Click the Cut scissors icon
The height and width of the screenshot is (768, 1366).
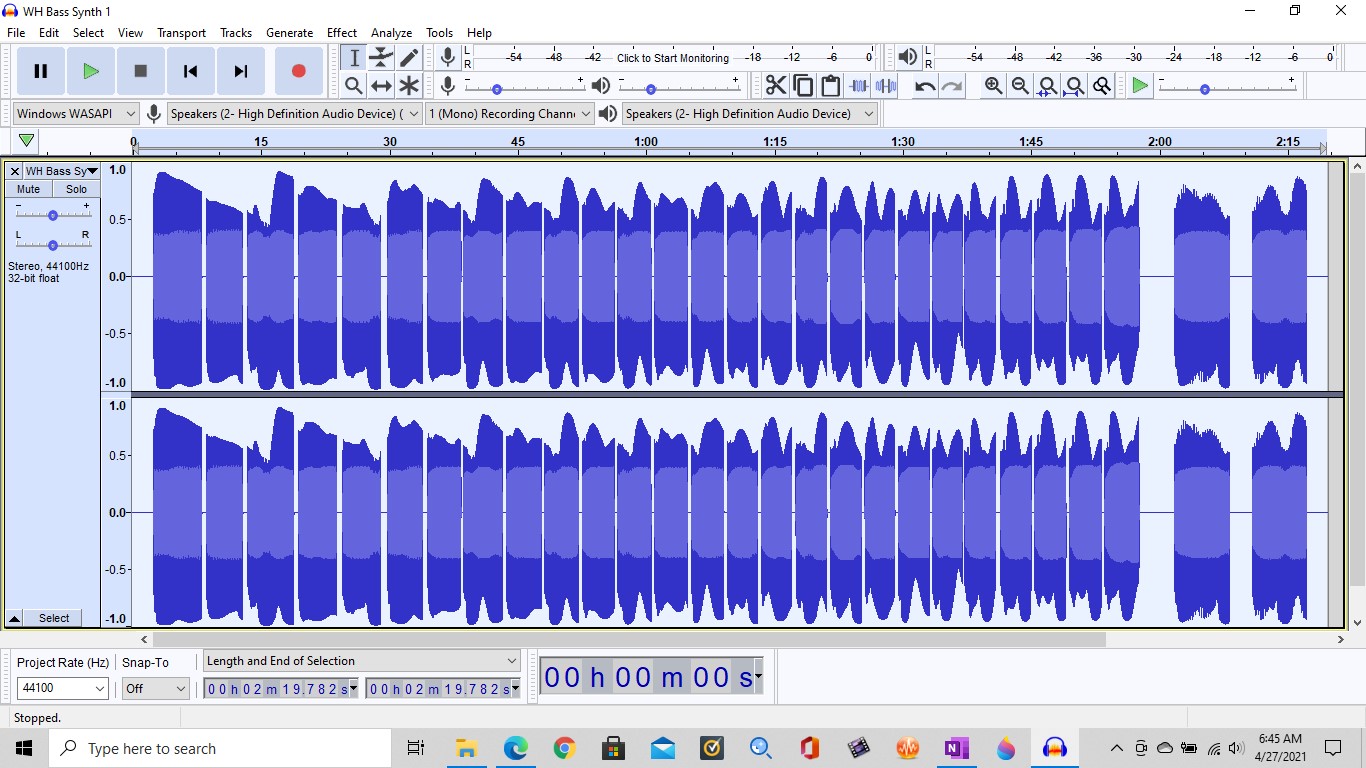tap(776, 86)
